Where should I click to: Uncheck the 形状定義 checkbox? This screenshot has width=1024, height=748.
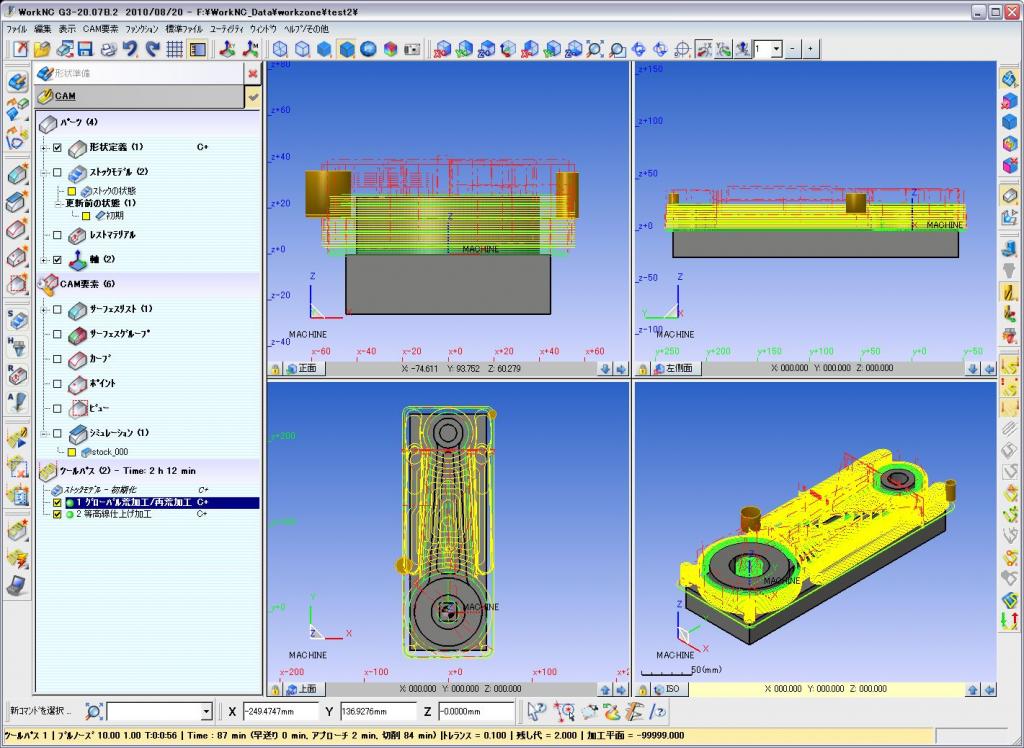(x=57, y=147)
